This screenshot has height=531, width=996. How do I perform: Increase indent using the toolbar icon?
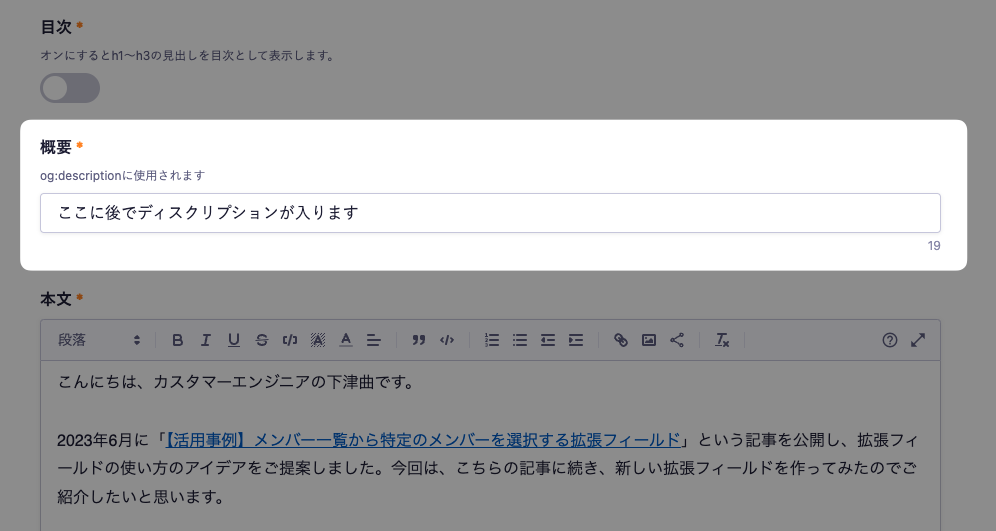(576, 340)
